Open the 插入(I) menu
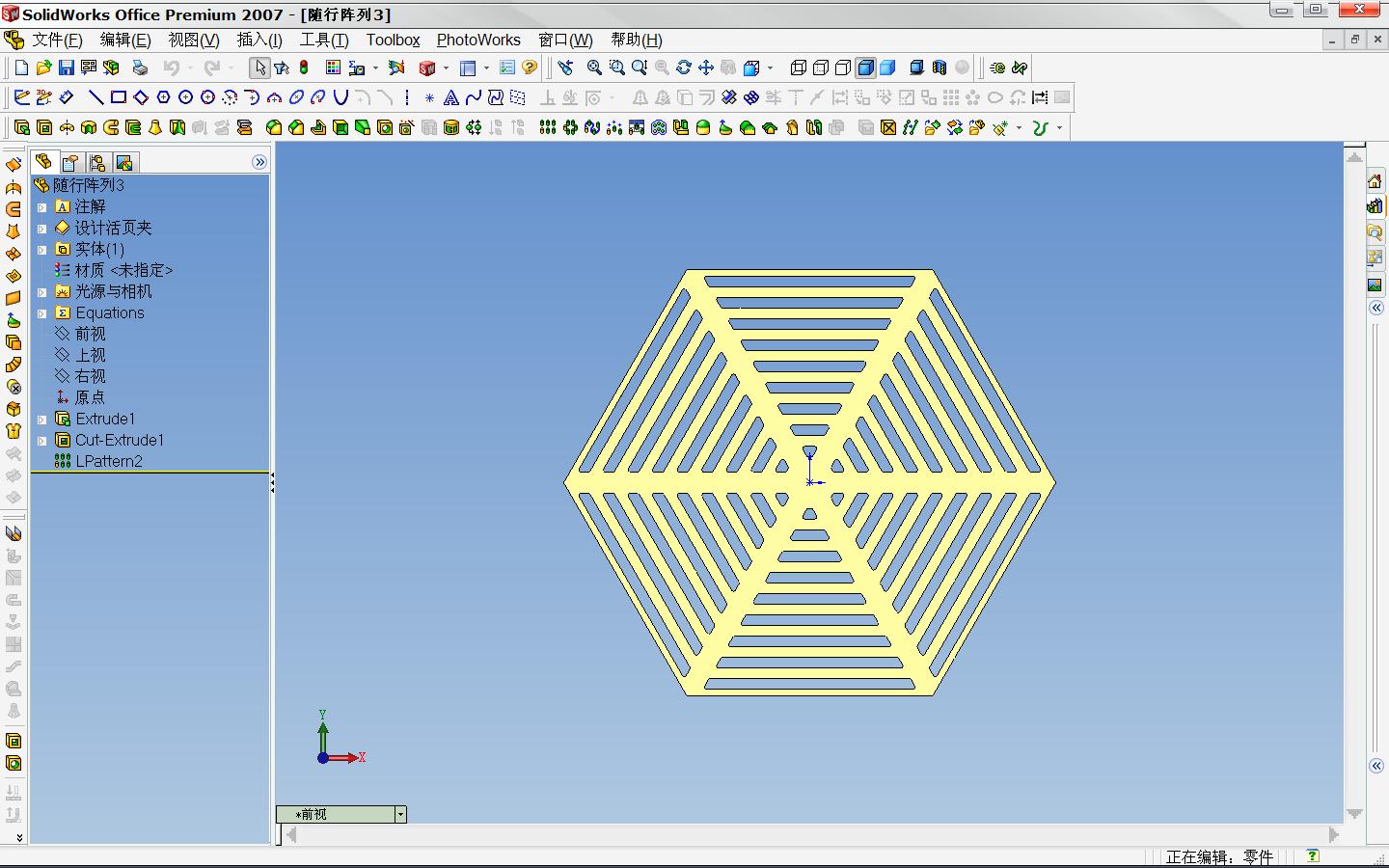The image size is (1389, 868). (x=259, y=40)
